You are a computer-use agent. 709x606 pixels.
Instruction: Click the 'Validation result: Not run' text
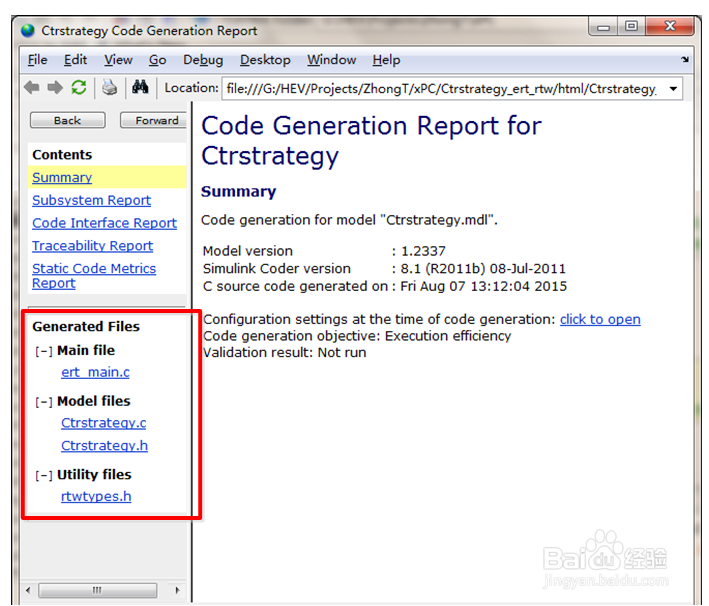(x=284, y=353)
